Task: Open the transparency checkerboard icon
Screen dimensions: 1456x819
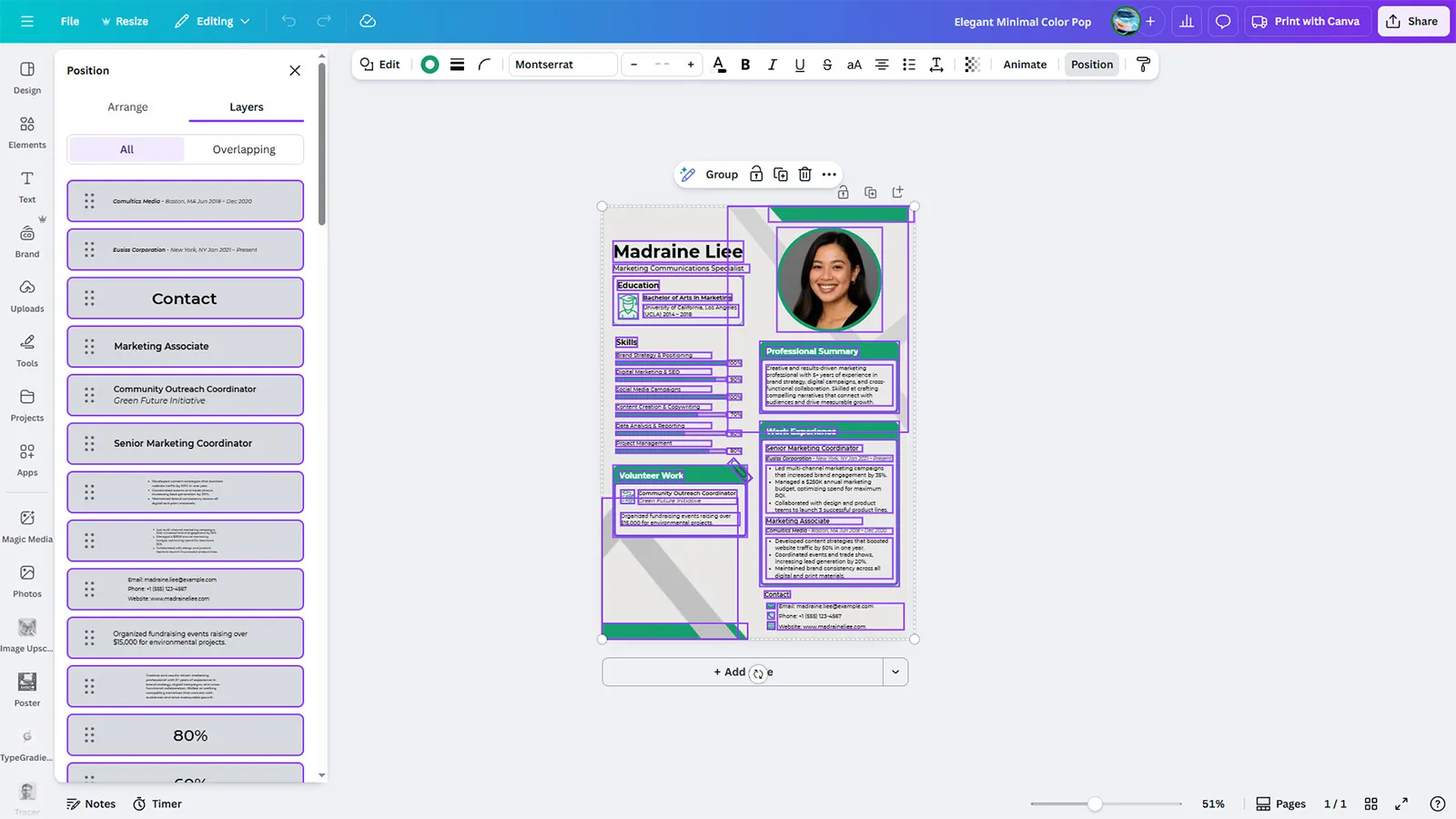Action: (x=972, y=65)
